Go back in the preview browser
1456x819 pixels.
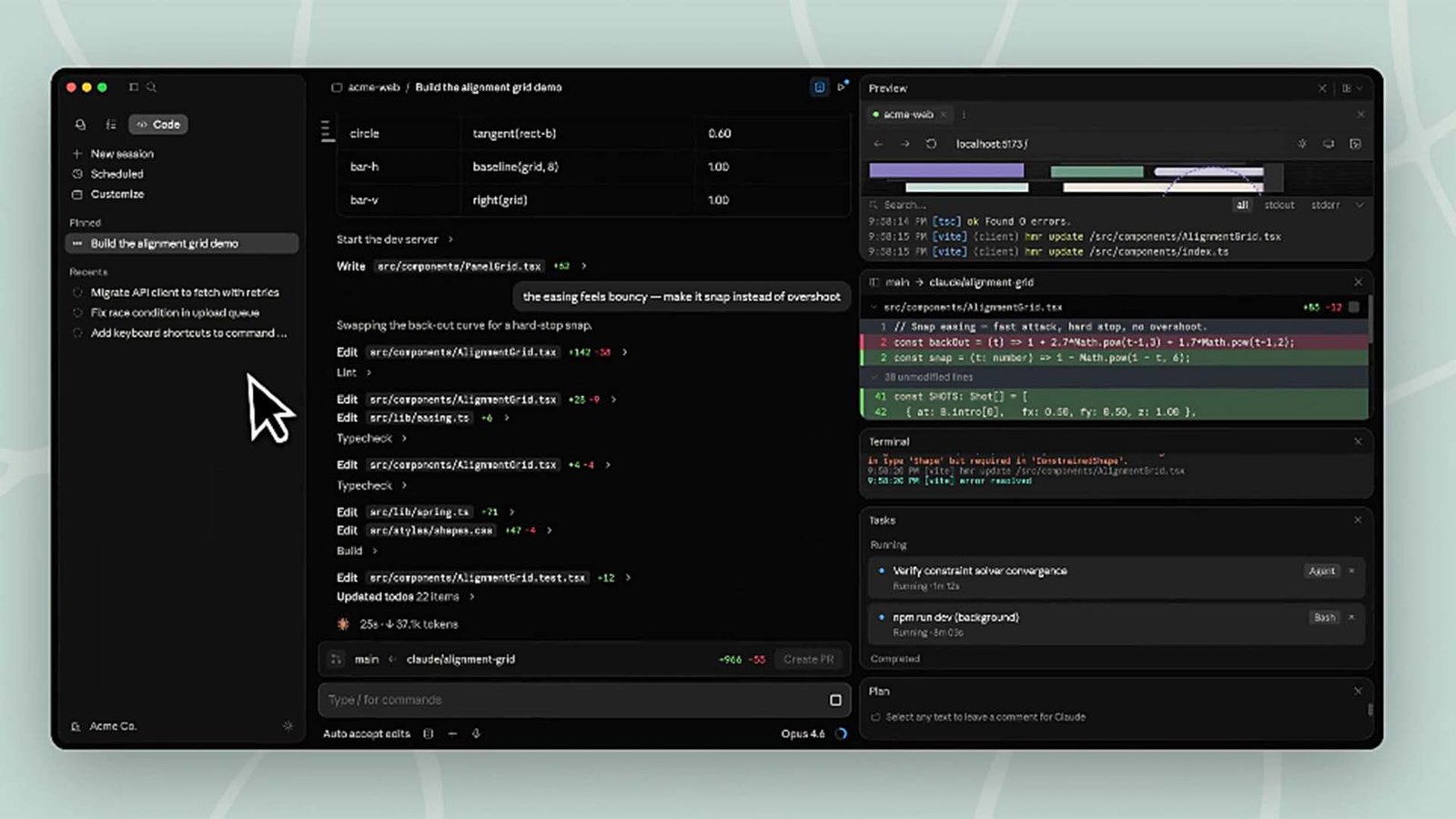(x=878, y=144)
